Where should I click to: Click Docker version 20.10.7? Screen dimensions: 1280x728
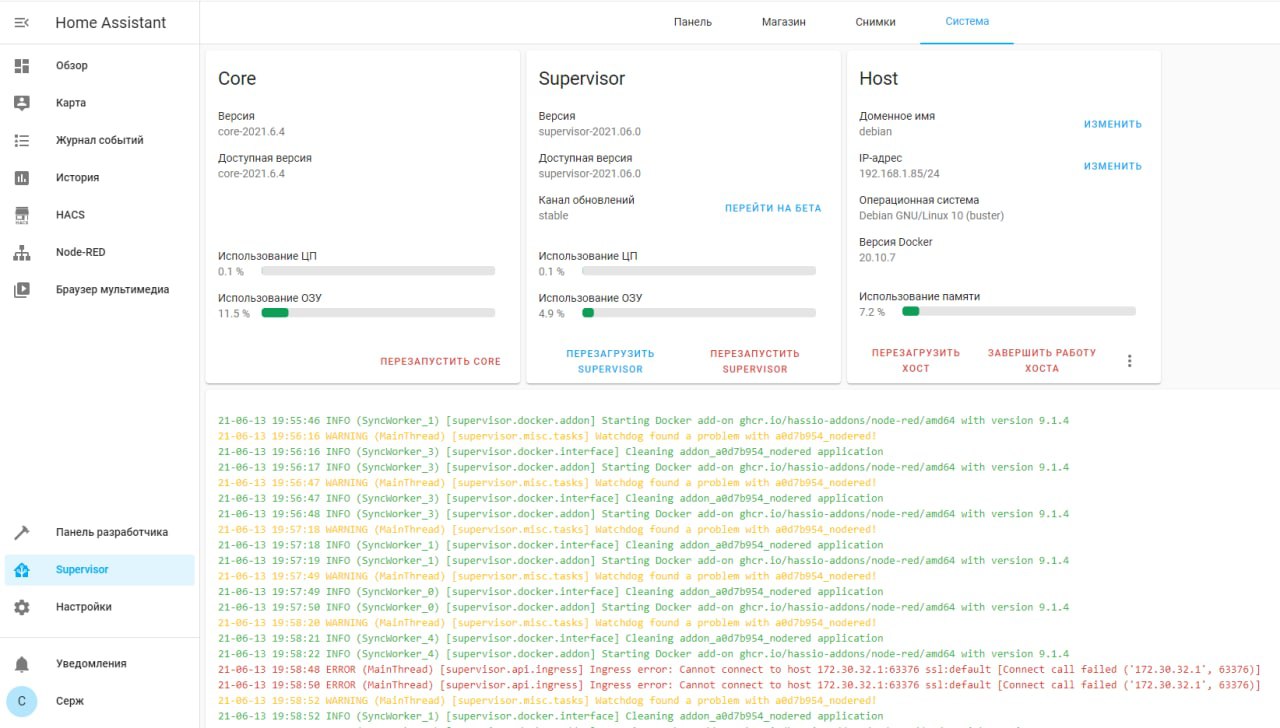pos(878,257)
